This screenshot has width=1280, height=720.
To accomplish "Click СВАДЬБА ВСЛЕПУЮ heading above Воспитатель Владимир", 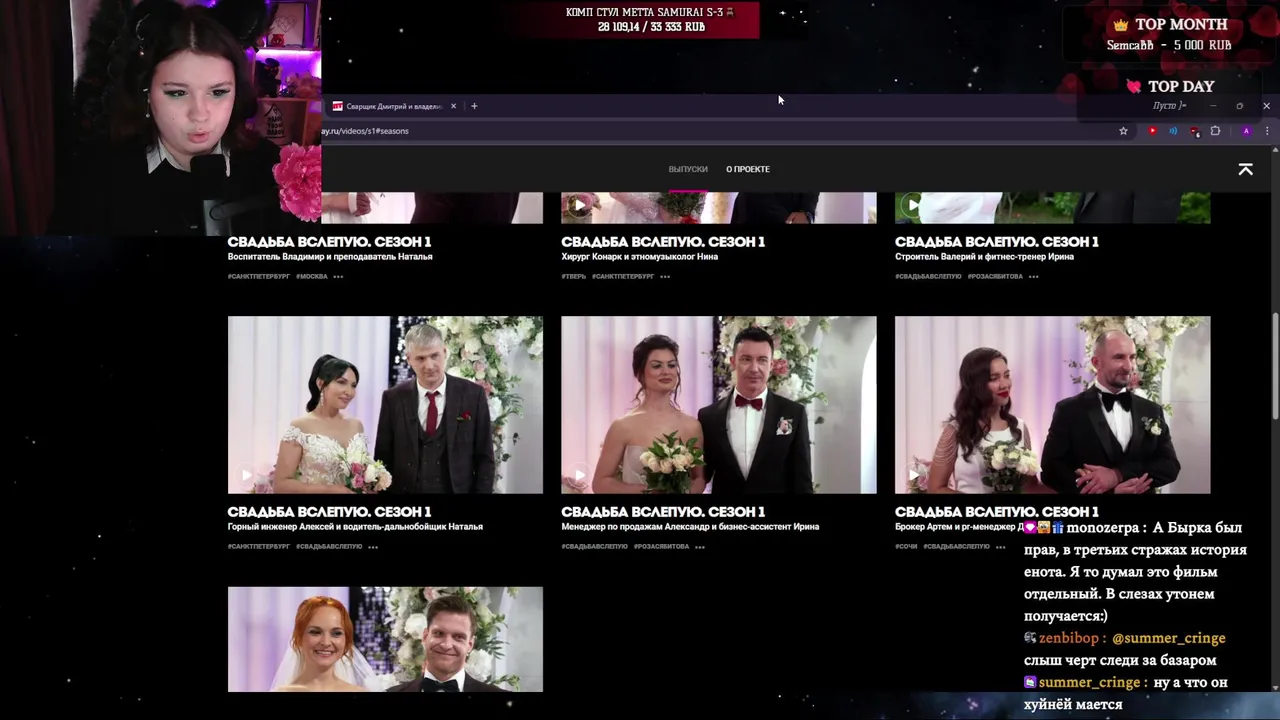I will tap(329, 242).
